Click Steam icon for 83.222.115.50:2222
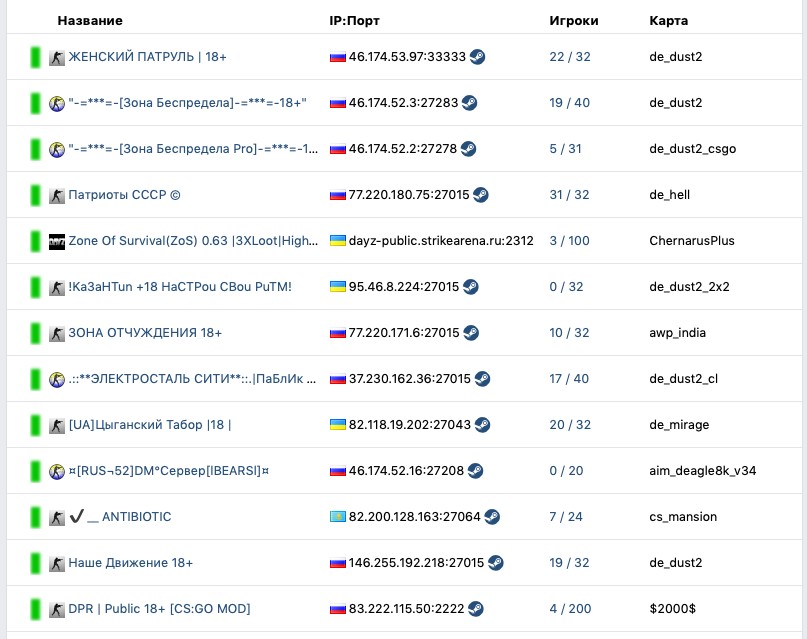807x639 pixels. click(476, 609)
